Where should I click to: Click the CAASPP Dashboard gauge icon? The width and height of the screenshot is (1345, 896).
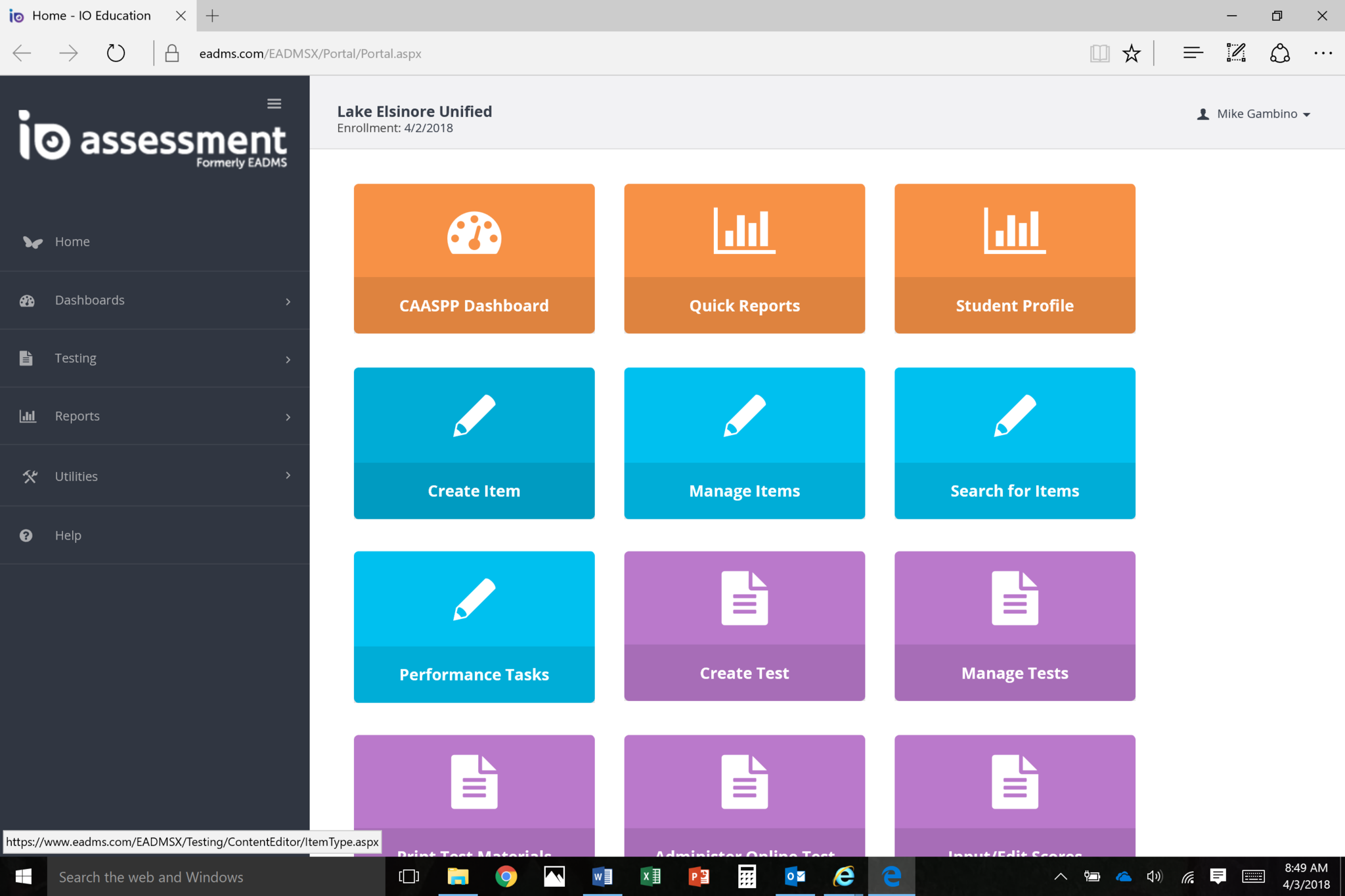click(474, 233)
